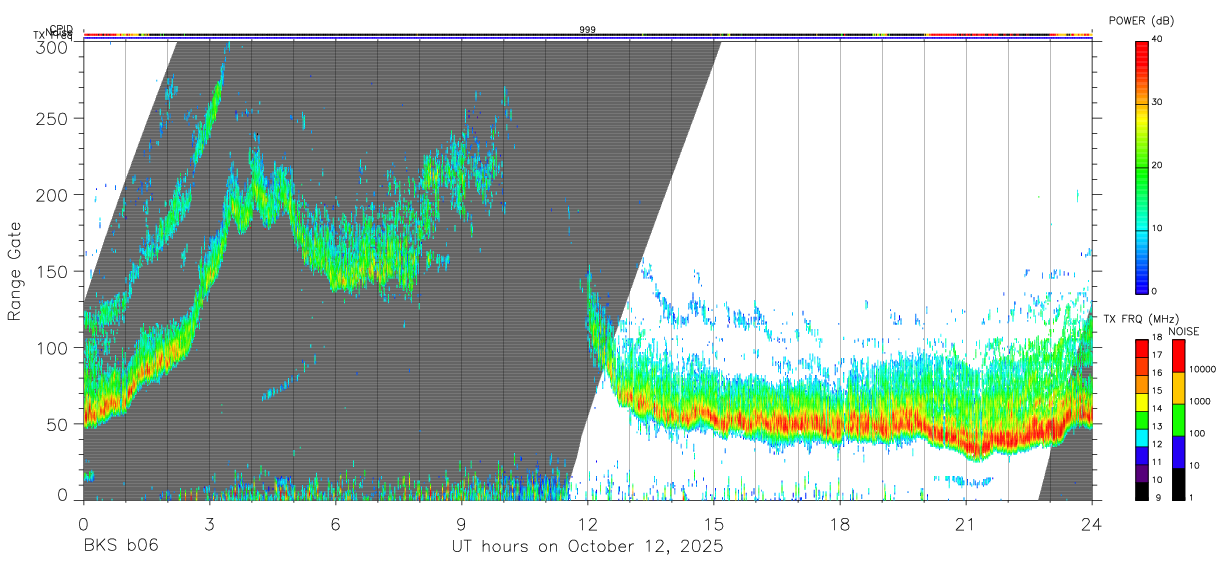Select the purple segment of the TX FRQ scale
The height and width of the screenshot is (567, 1228).
(1142, 473)
